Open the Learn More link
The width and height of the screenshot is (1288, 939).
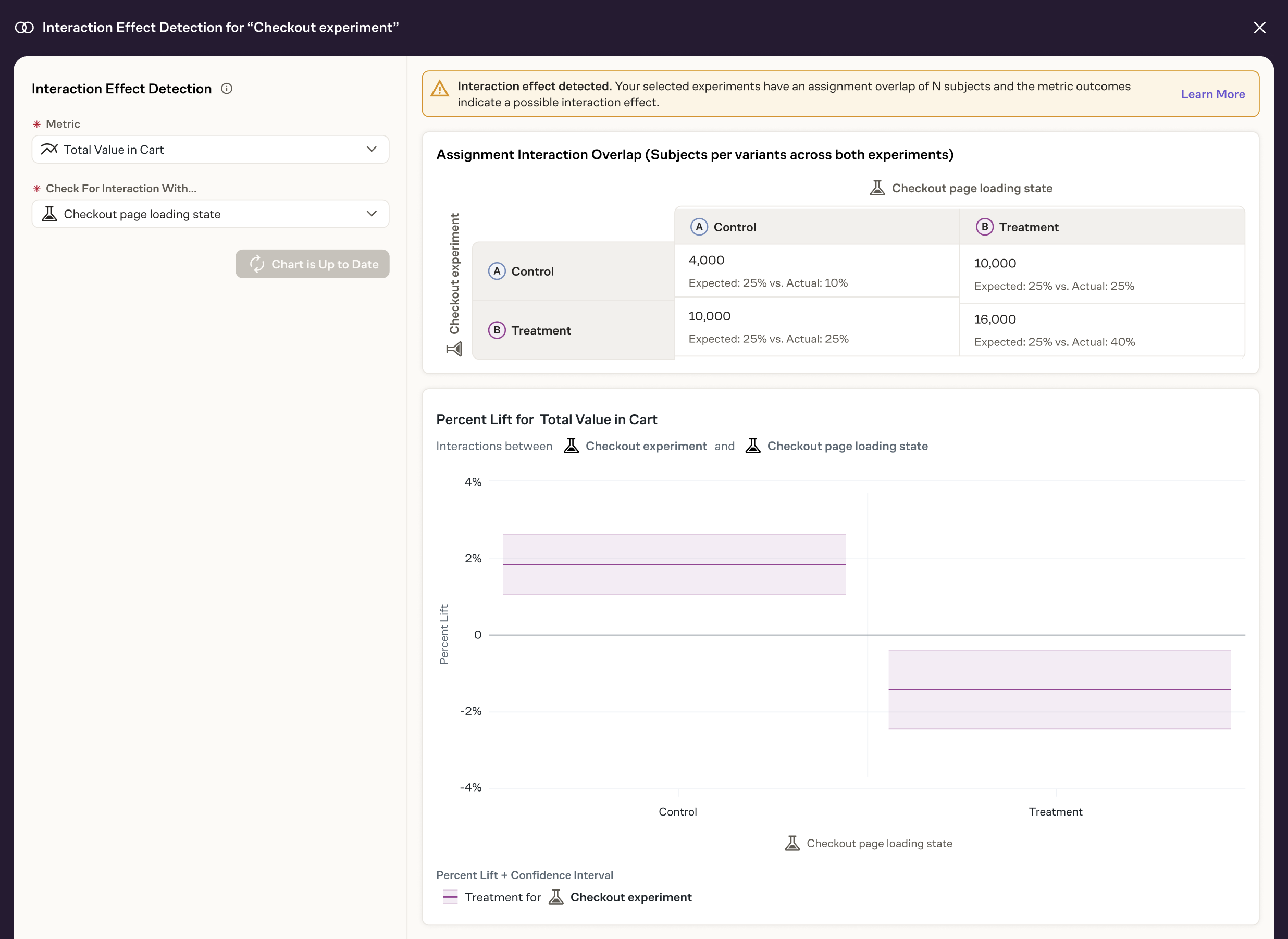click(1212, 94)
